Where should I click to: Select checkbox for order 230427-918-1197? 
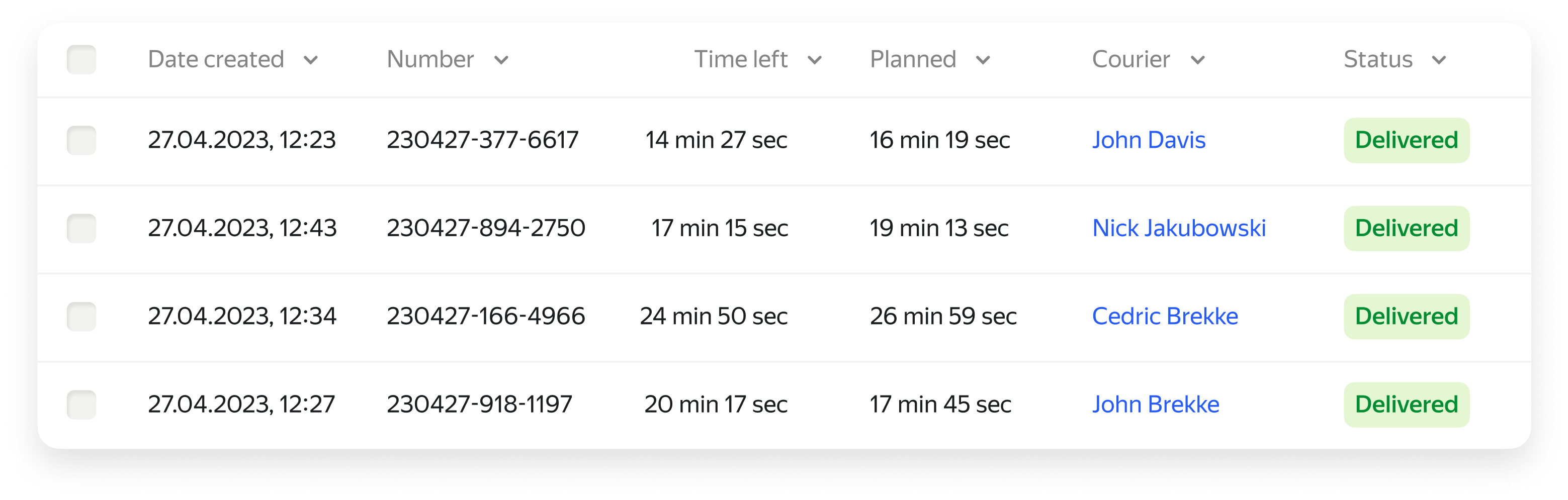click(81, 405)
